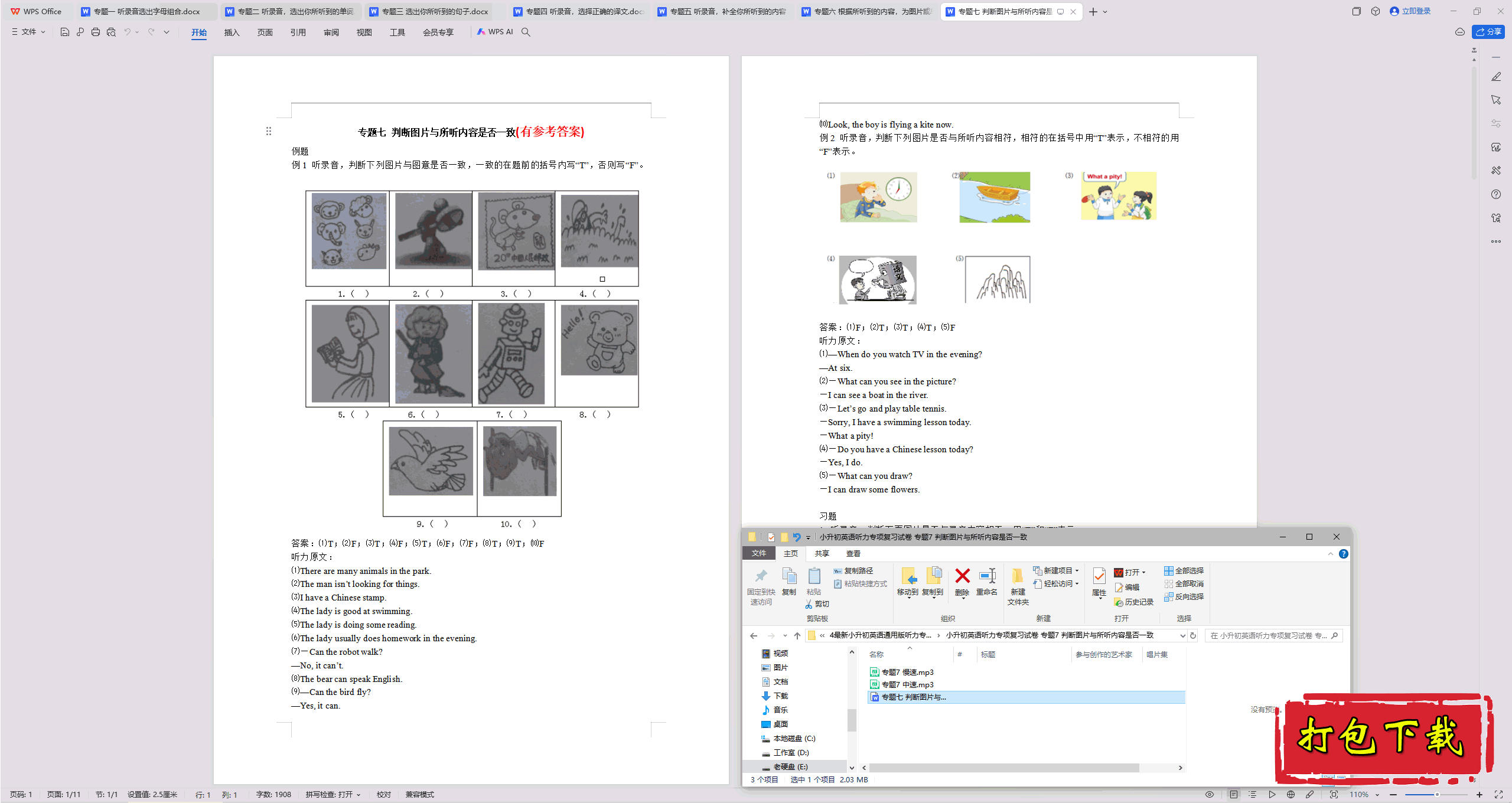Viewport: 1512px width, 803px height.
Task: Open the 文件 menu dropdown in WPS
Action: 28,32
